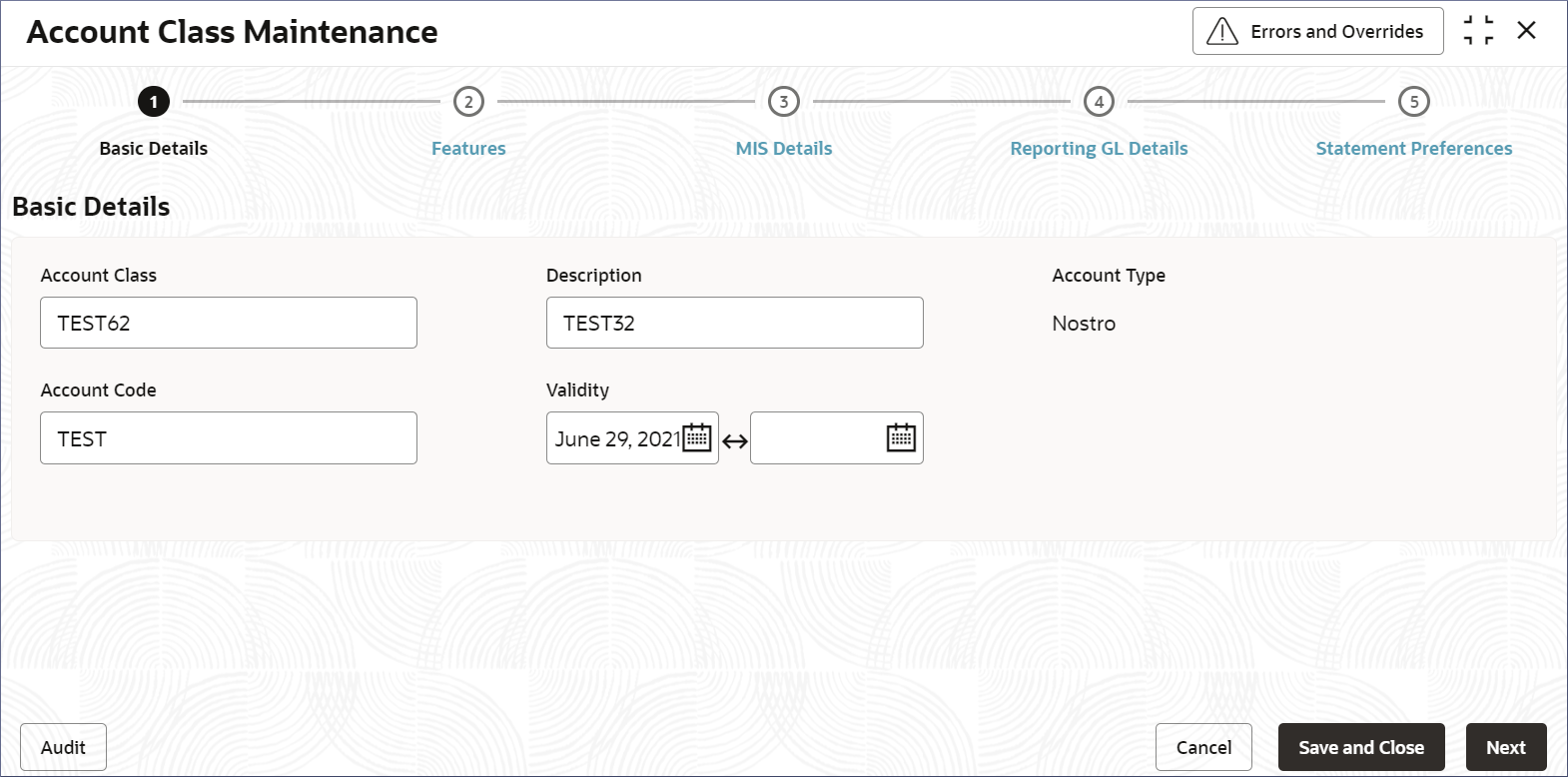This screenshot has height=777, width=1568.
Task: Switch to the MIS Details step
Action: point(784,148)
